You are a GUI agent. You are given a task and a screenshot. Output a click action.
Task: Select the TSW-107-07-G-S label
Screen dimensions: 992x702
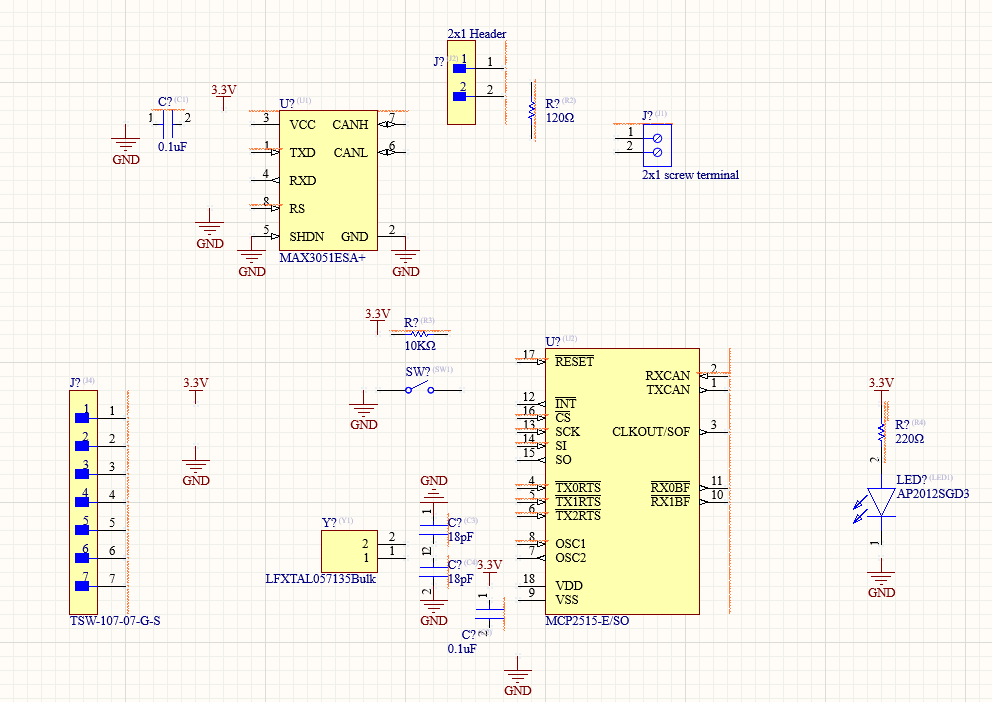click(x=115, y=620)
